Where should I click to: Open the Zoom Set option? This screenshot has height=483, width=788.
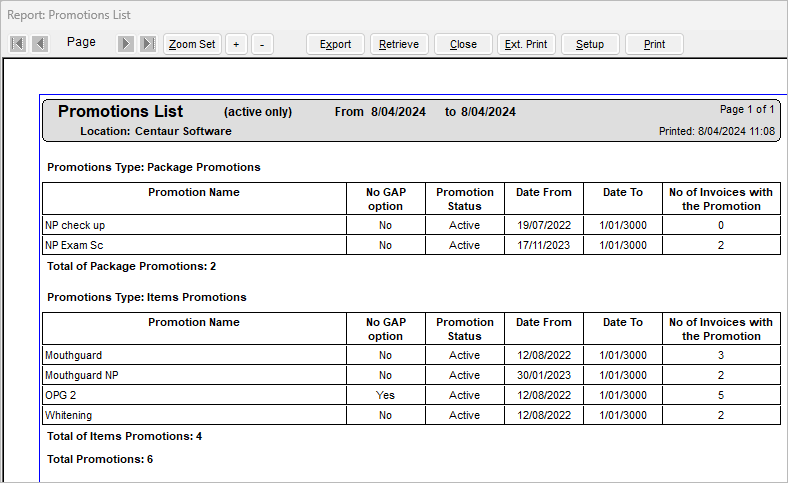(x=192, y=44)
